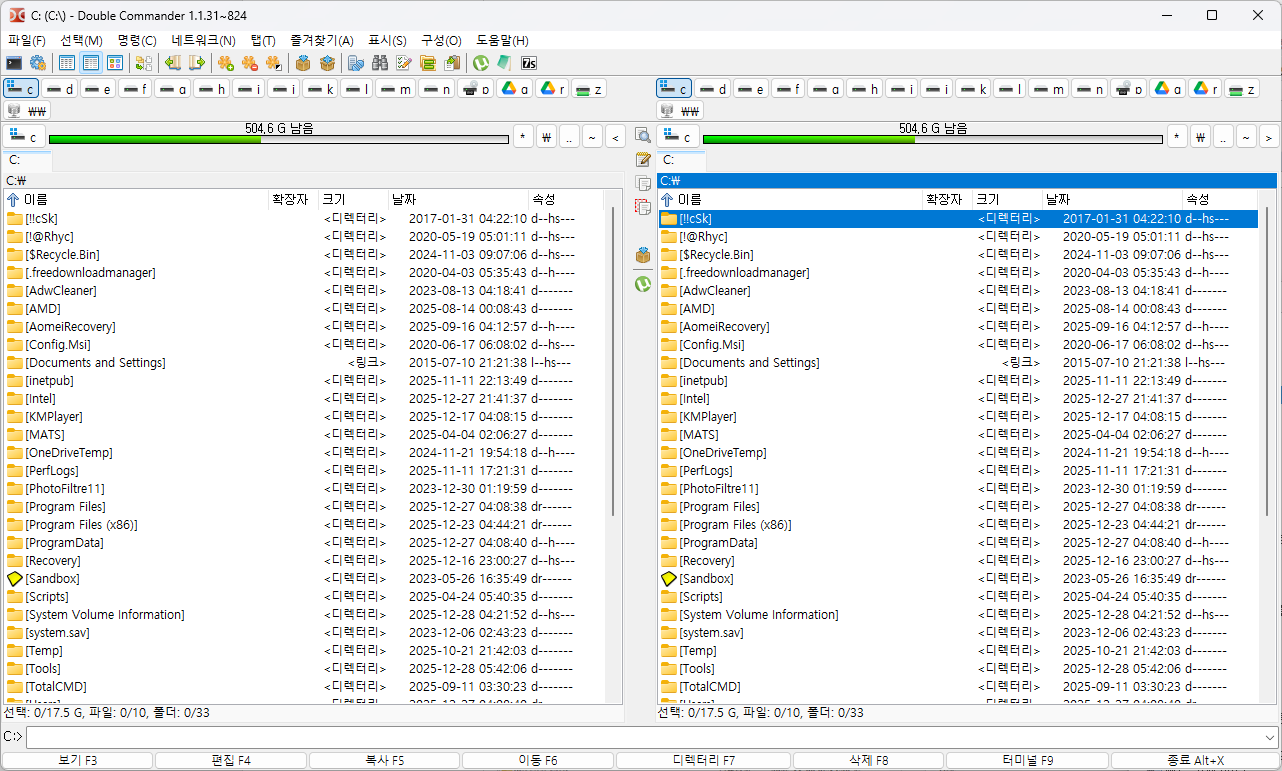Click the 터미널 F9 button
1282x771 pixels.
tap(1027, 760)
